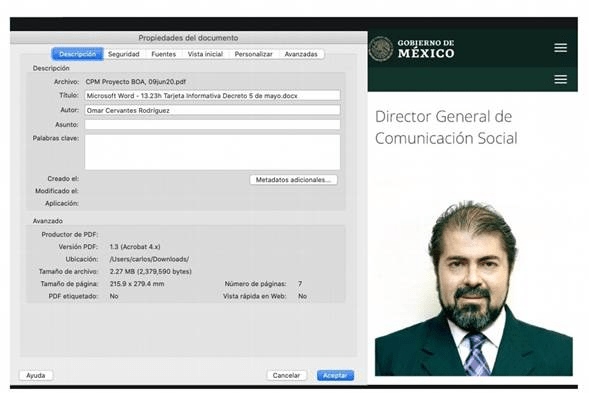Click the Aceptar button
Image resolution: width=589 pixels, height=393 pixels.
tap(335, 375)
